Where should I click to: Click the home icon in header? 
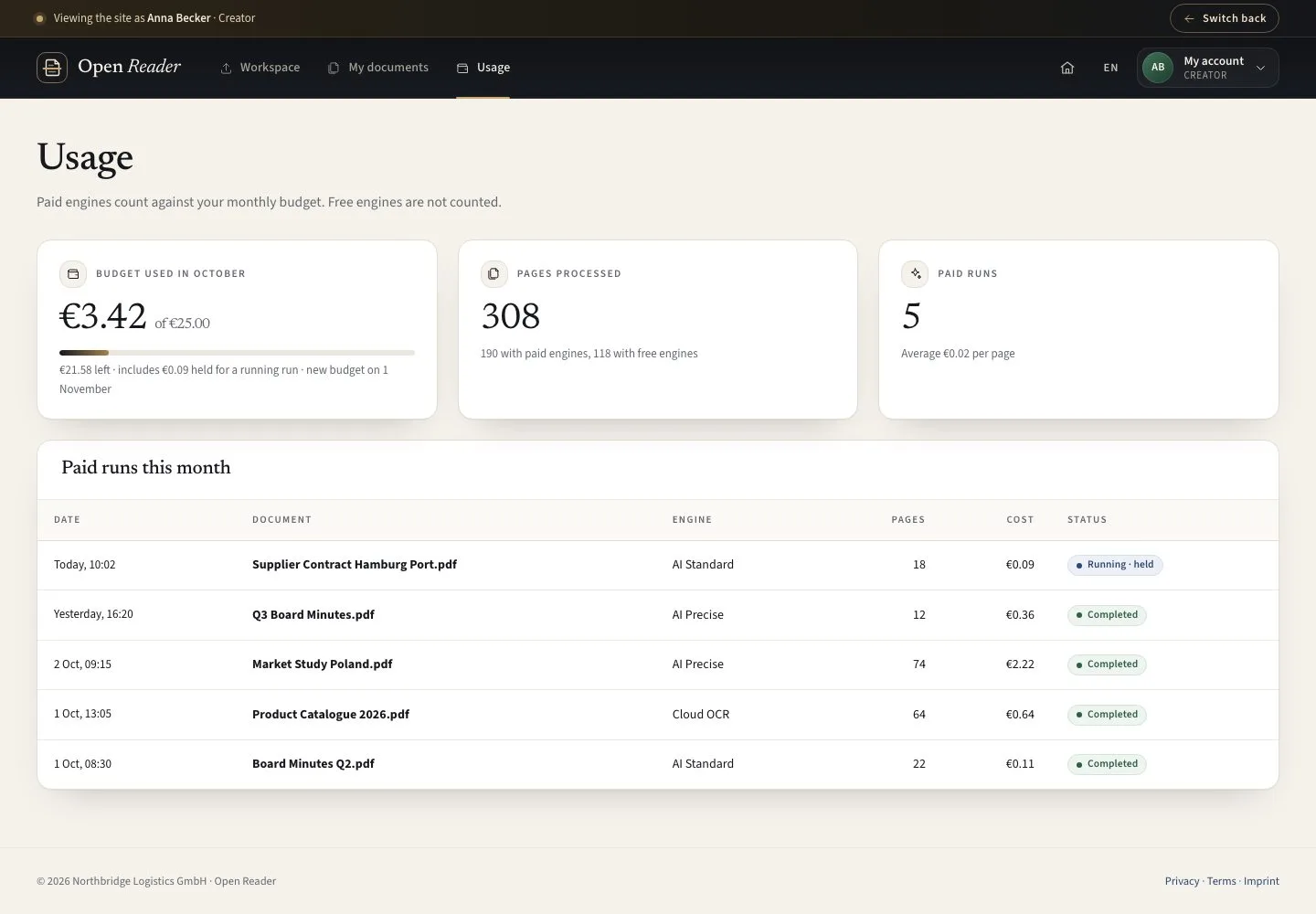coord(1067,68)
